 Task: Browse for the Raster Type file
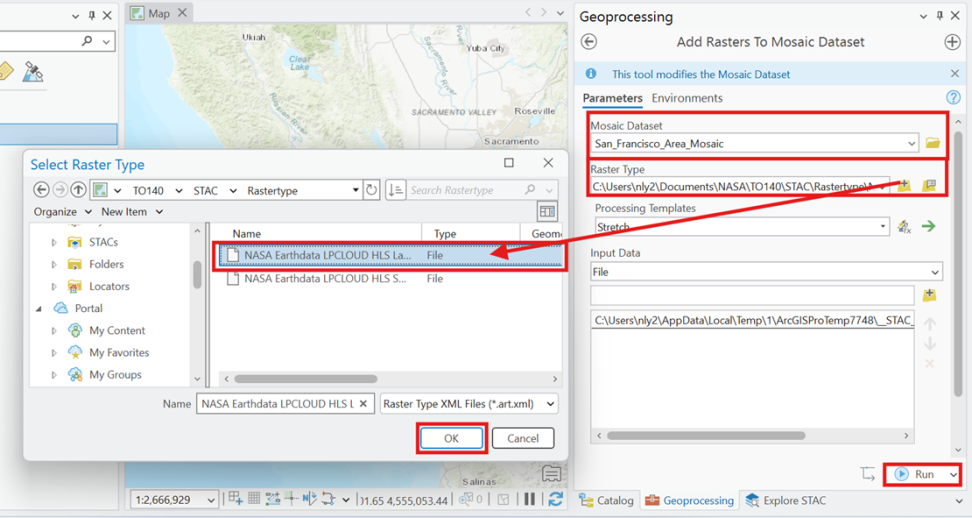(x=904, y=185)
